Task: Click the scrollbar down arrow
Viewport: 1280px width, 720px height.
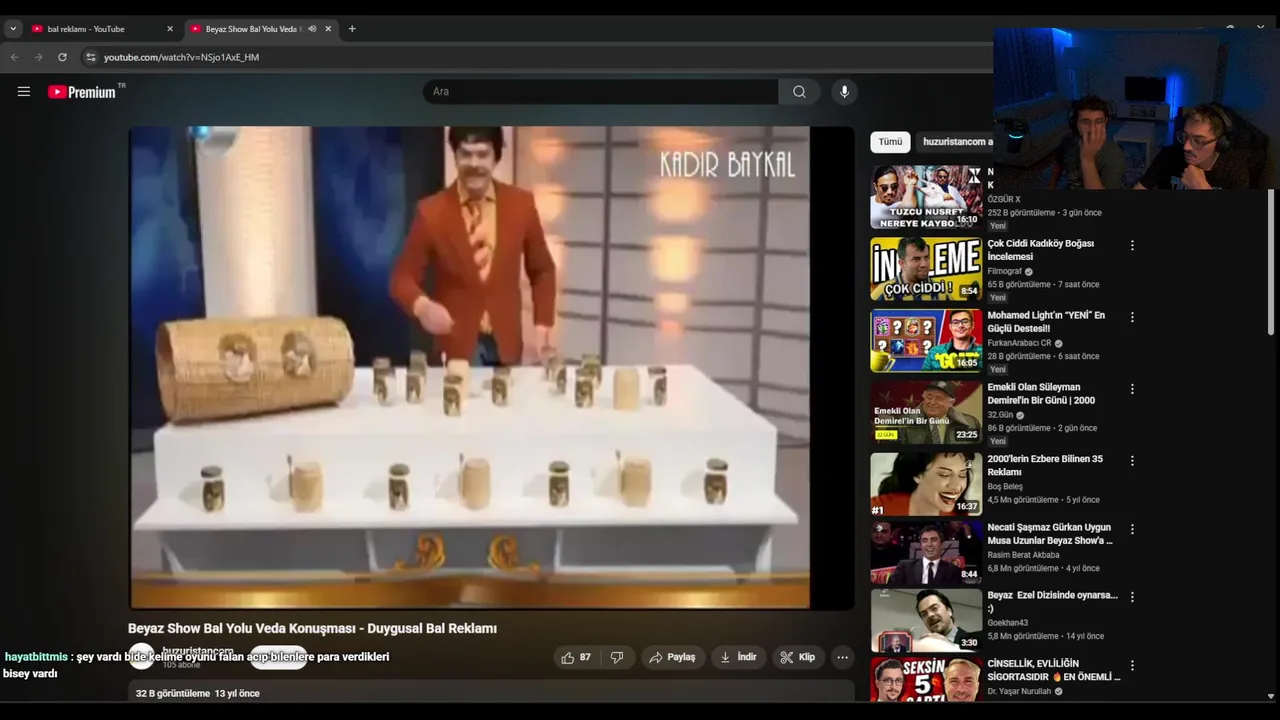Action: coord(1271,695)
